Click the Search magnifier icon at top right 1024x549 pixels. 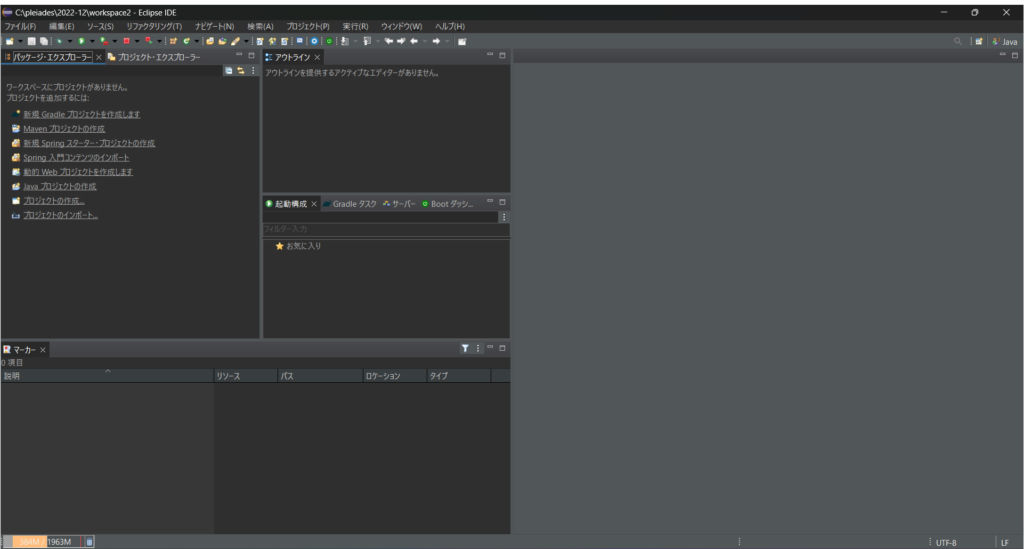pyautogui.click(x=957, y=41)
